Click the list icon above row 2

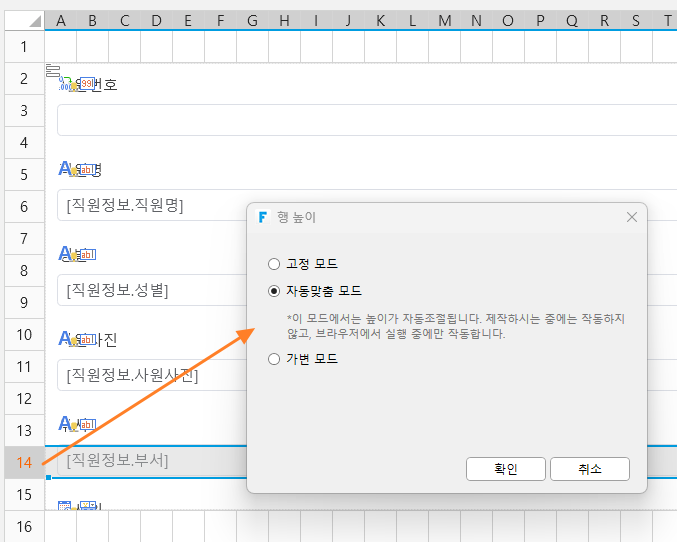click(53, 70)
